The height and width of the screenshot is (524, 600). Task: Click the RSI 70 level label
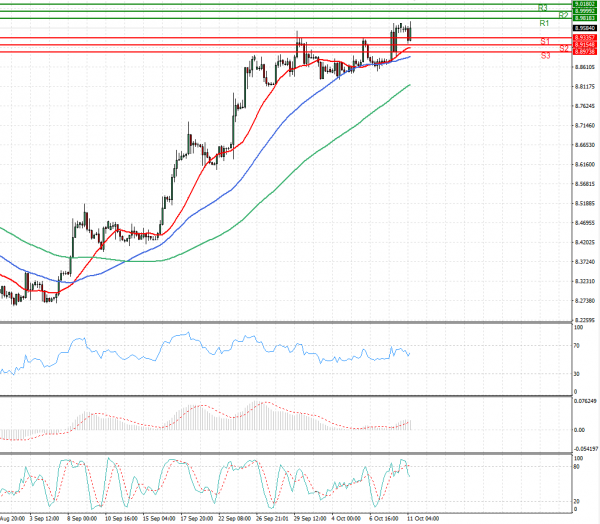(577, 346)
